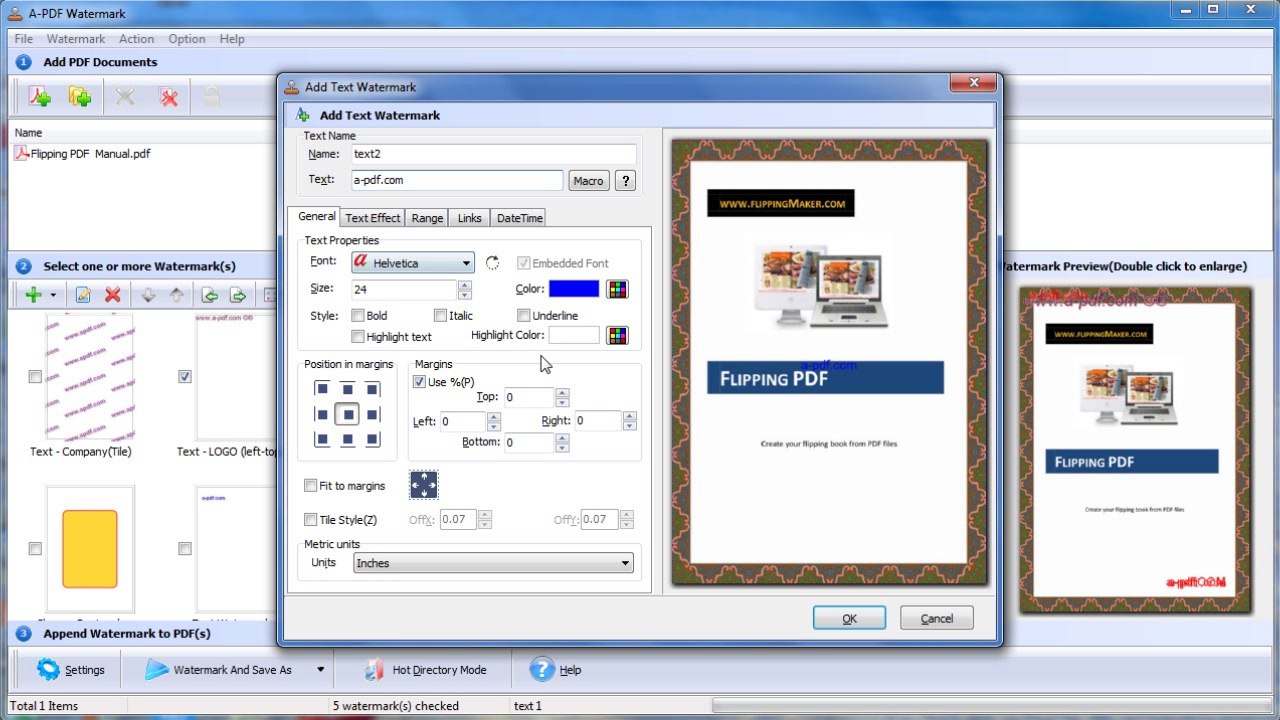Click the padlock security icon in documents toolbar

pyautogui.click(x=212, y=97)
